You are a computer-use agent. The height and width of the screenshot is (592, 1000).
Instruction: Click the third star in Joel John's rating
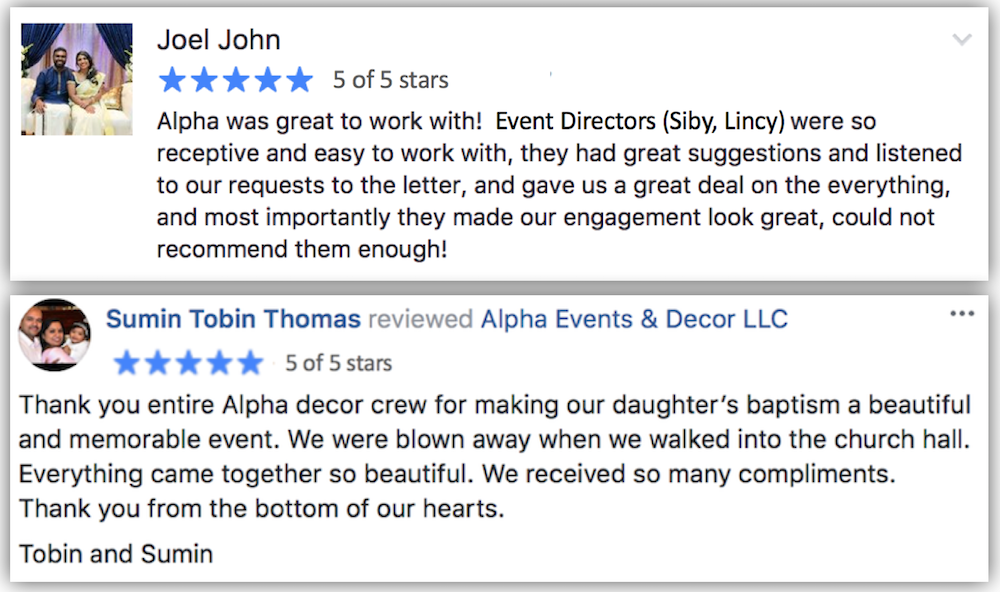click(236, 80)
